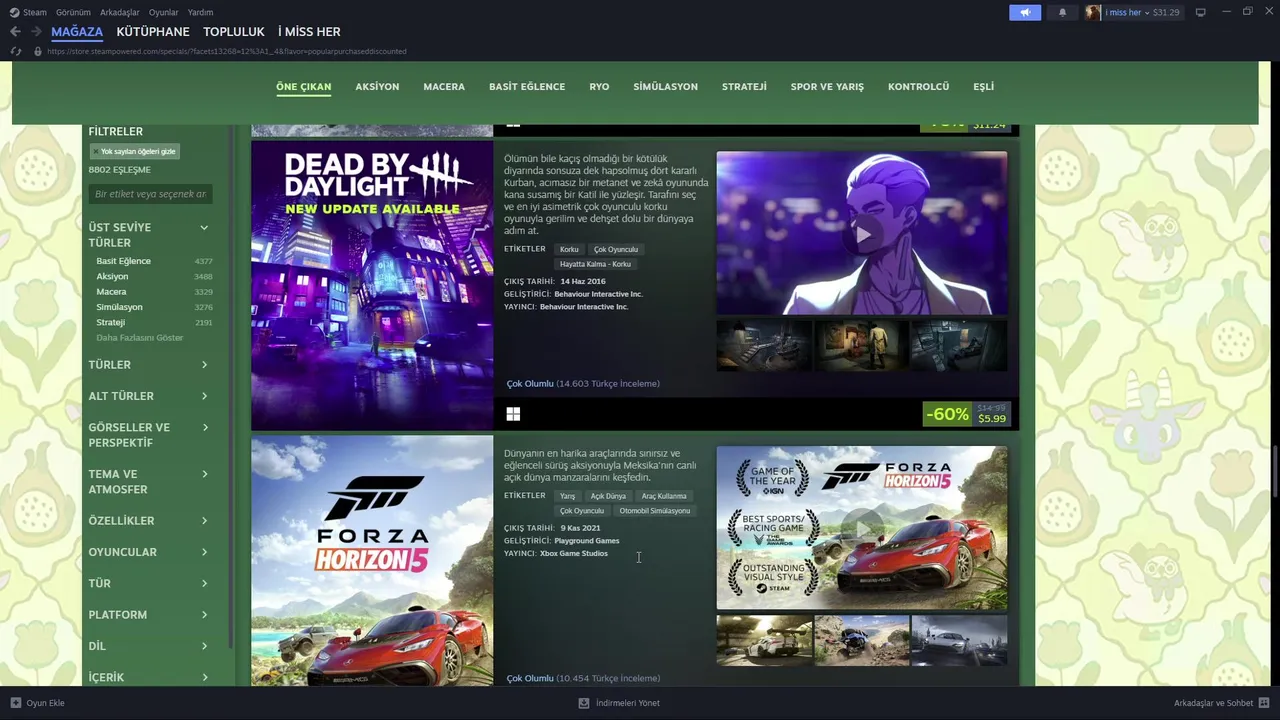
Task: Open the Yardım menu
Action: [200, 12]
